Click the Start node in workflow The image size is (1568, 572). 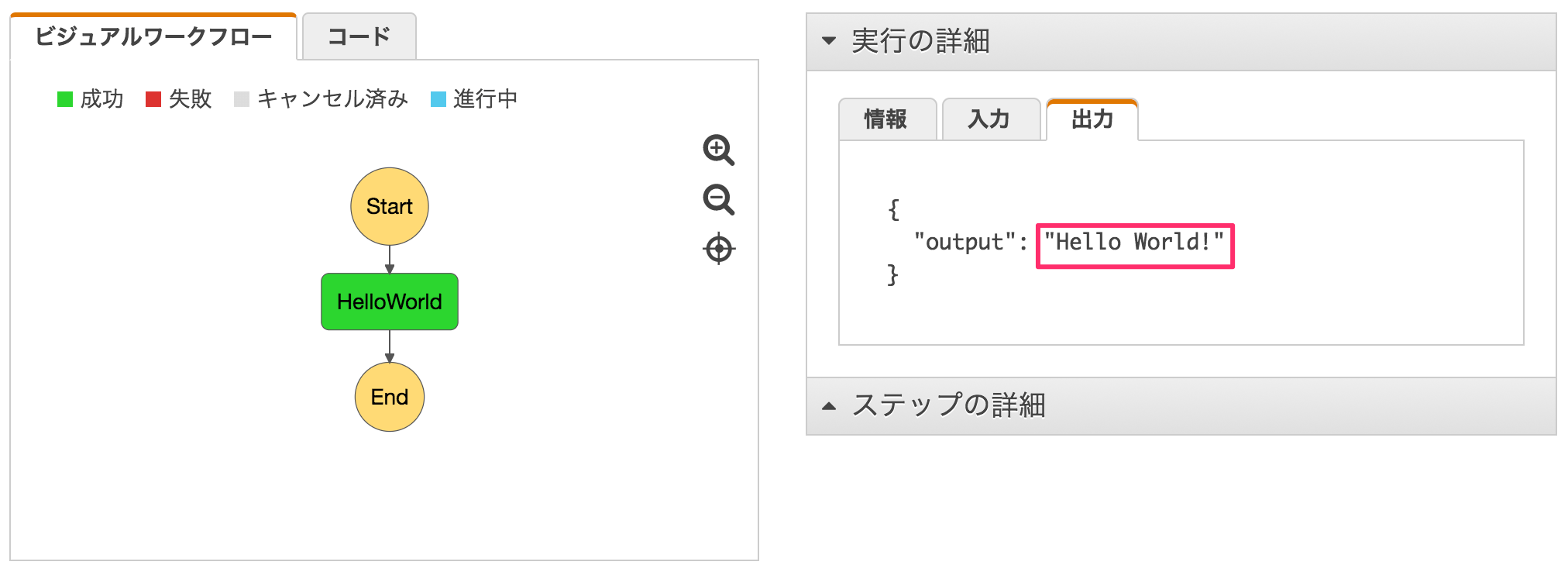(390, 206)
